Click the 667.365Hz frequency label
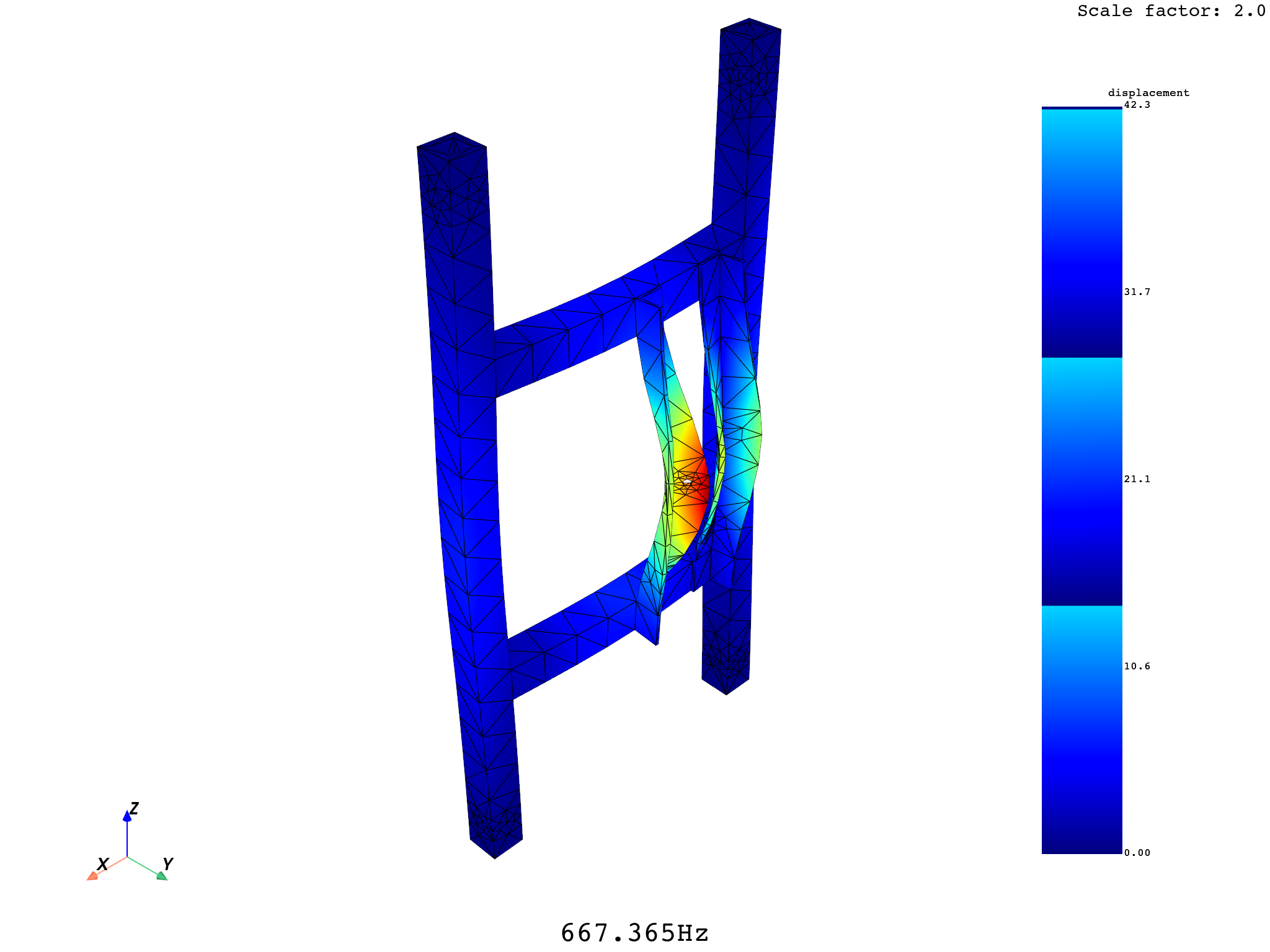1270x952 pixels. point(634,933)
